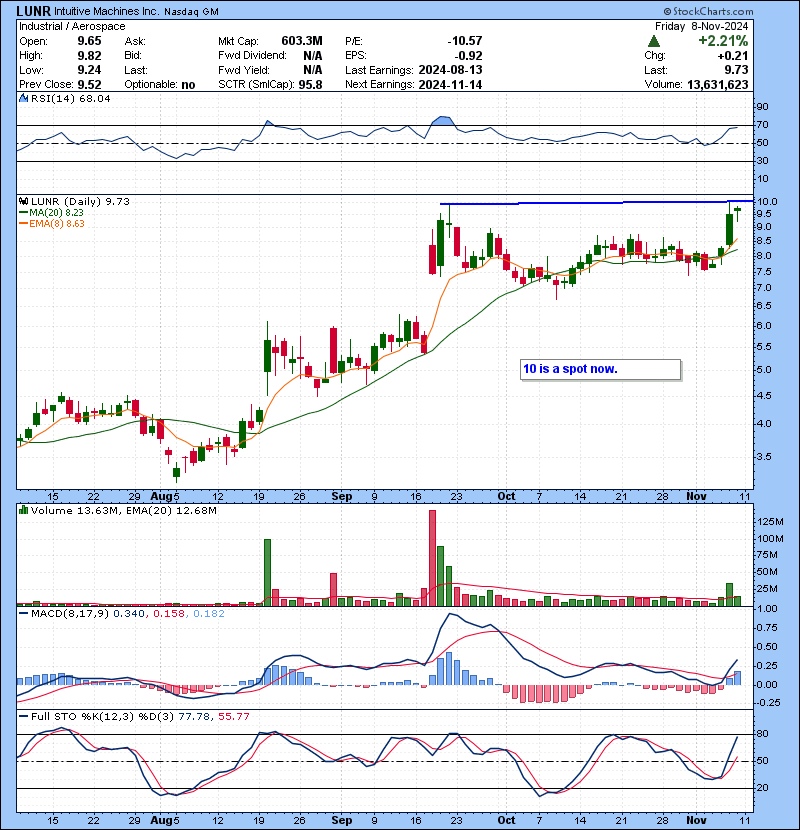Viewport: 800px width, 830px height.
Task: Click the 10.0 price axis label
Action: point(767,201)
